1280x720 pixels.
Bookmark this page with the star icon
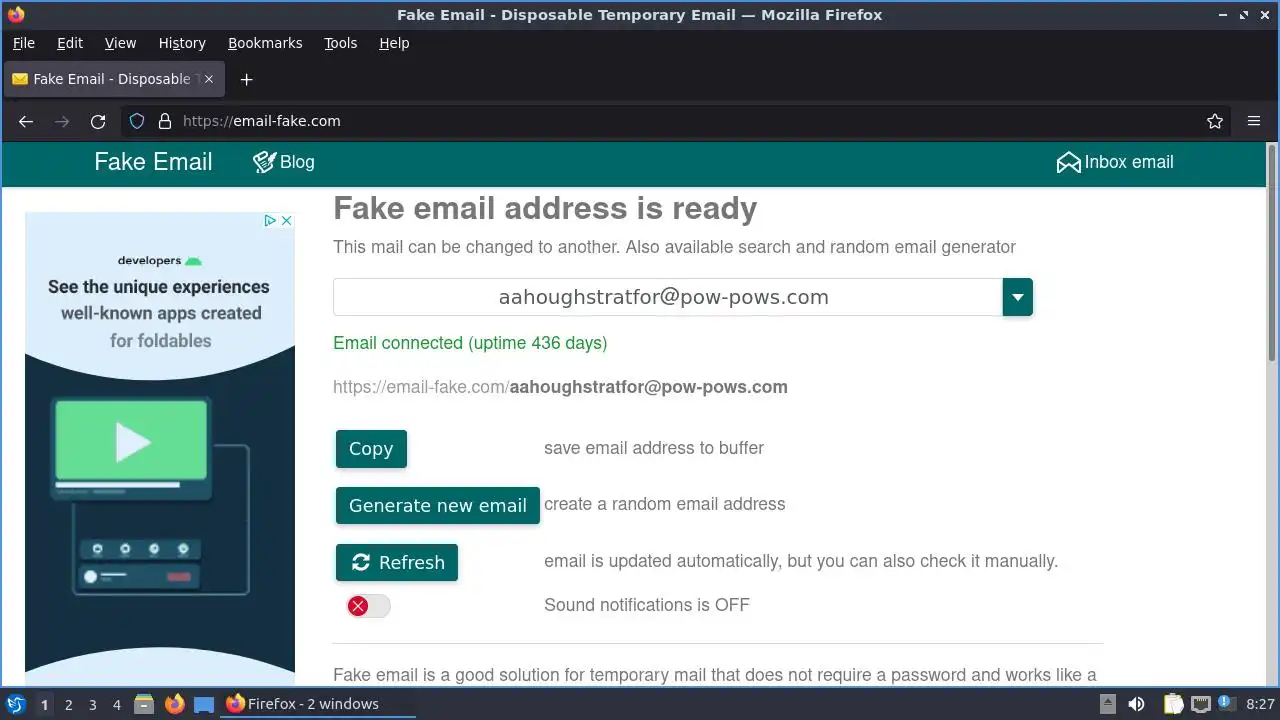[1215, 121]
